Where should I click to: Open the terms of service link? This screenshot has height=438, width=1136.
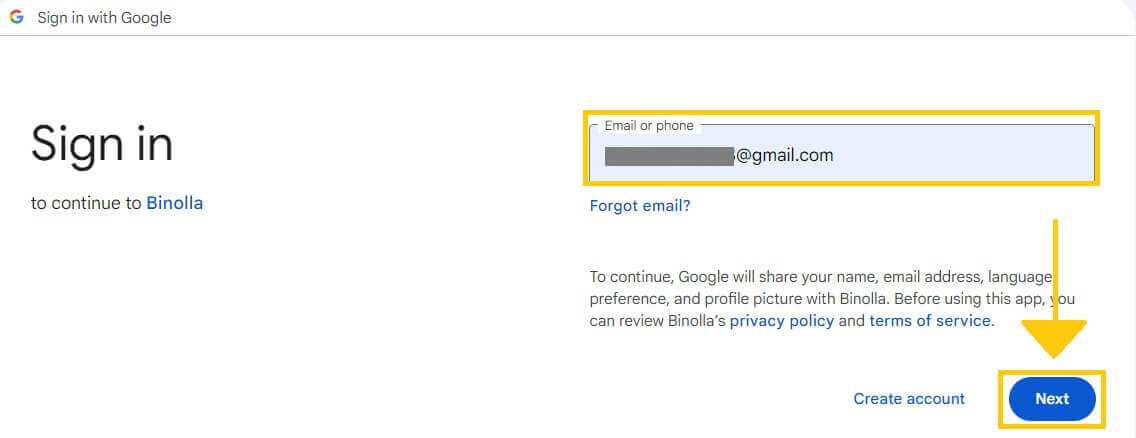(929, 321)
